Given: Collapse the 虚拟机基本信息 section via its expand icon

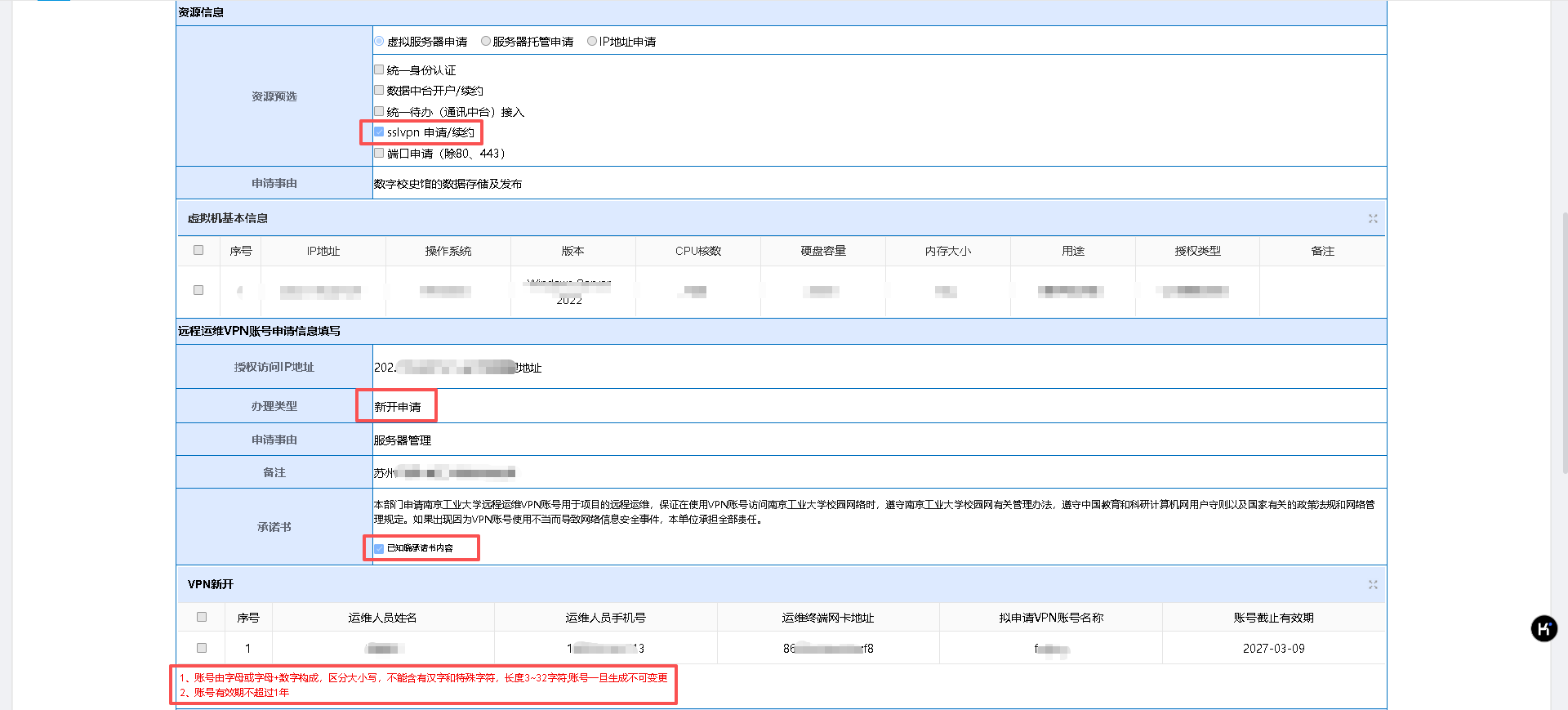Looking at the screenshot, I should pos(1373,219).
